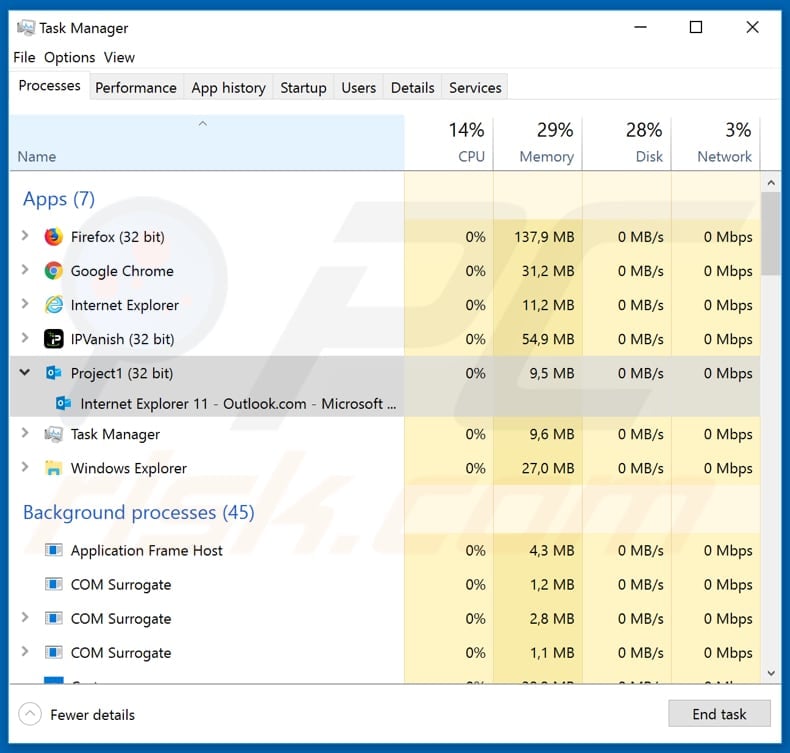Click the Task Manager title bar icon

coord(26,28)
